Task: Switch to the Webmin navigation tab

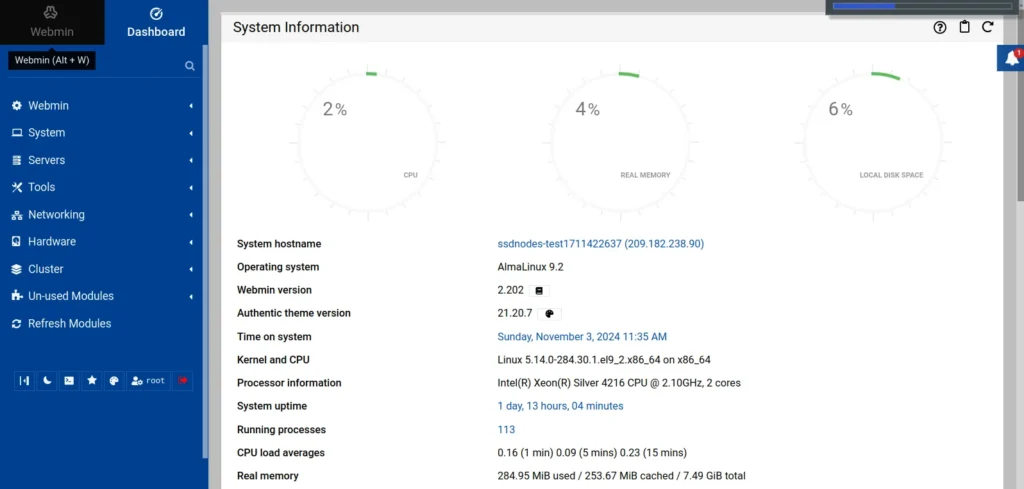Action: (x=52, y=22)
